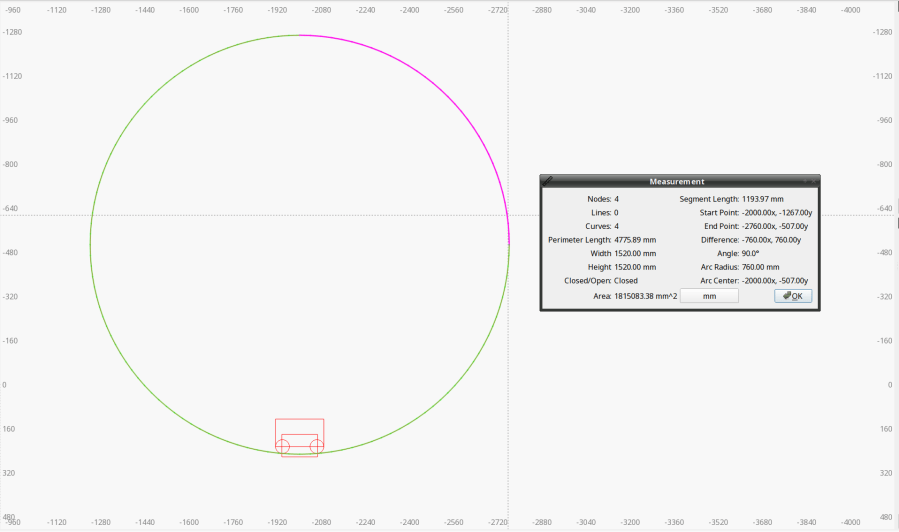Screen dimensions: 899x532
Task: Select the right small red circle
Action: [317, 444]
